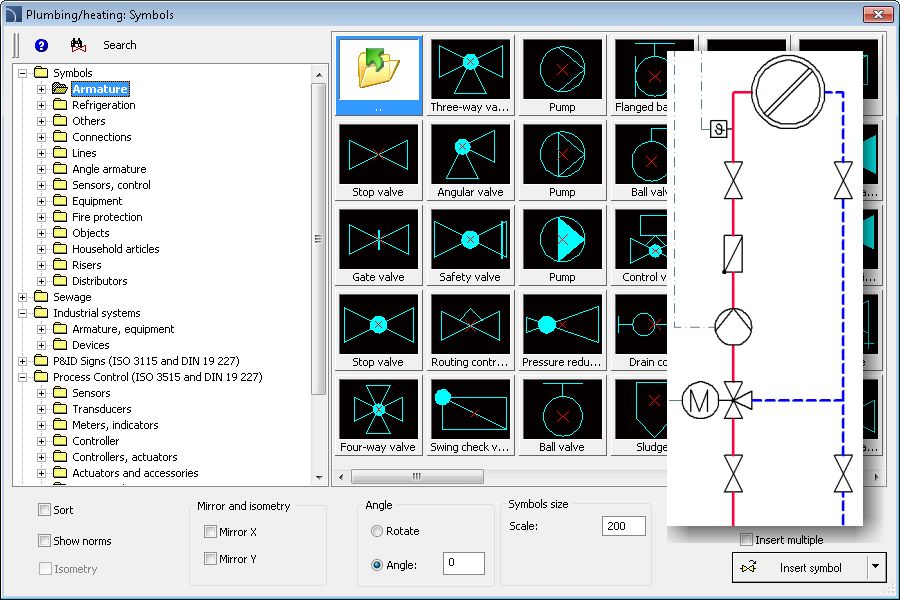This screenshot has height=600, width=900.
Task: Select the Pressure reducer symbol
Action: point(562,331)
